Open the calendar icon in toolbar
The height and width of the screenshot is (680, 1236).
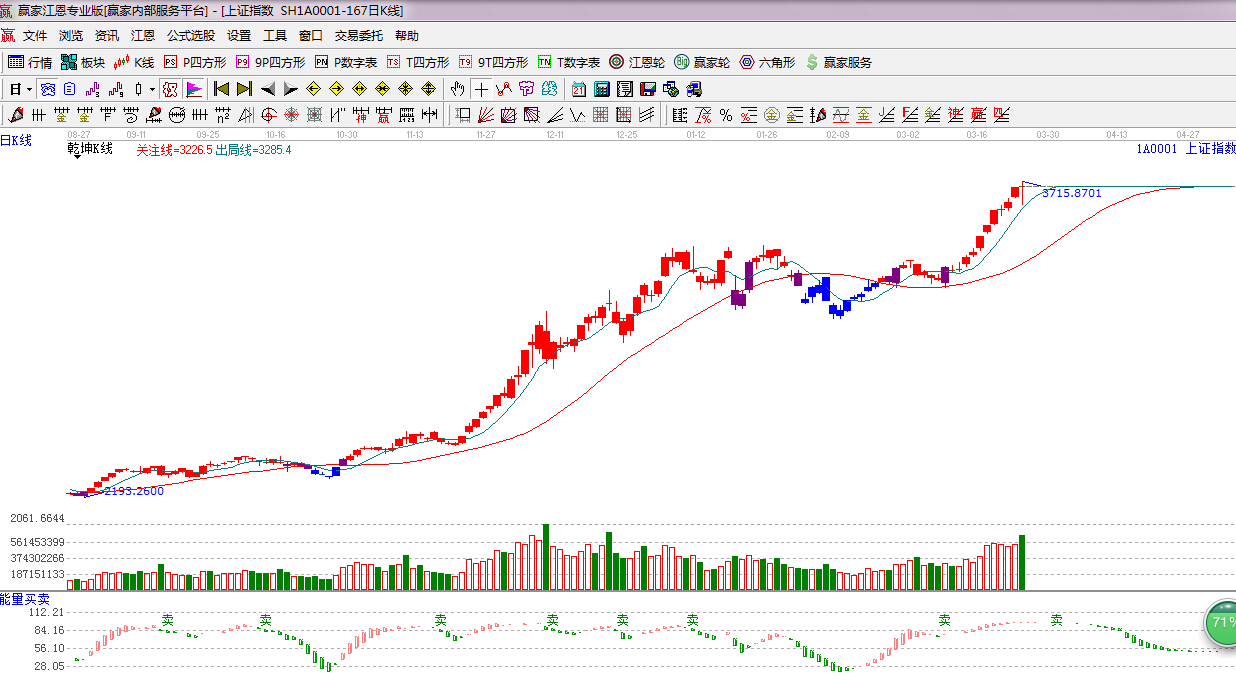coord(579,89)
